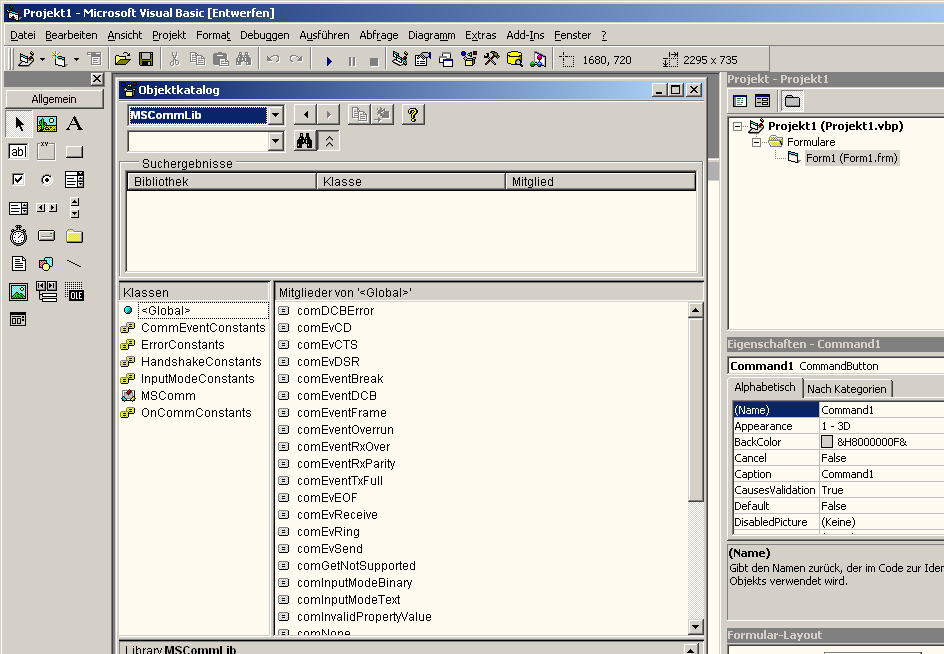Open the search text dropdown arrow
This screenshot has height=654, width=944.
tap(275, 141)
